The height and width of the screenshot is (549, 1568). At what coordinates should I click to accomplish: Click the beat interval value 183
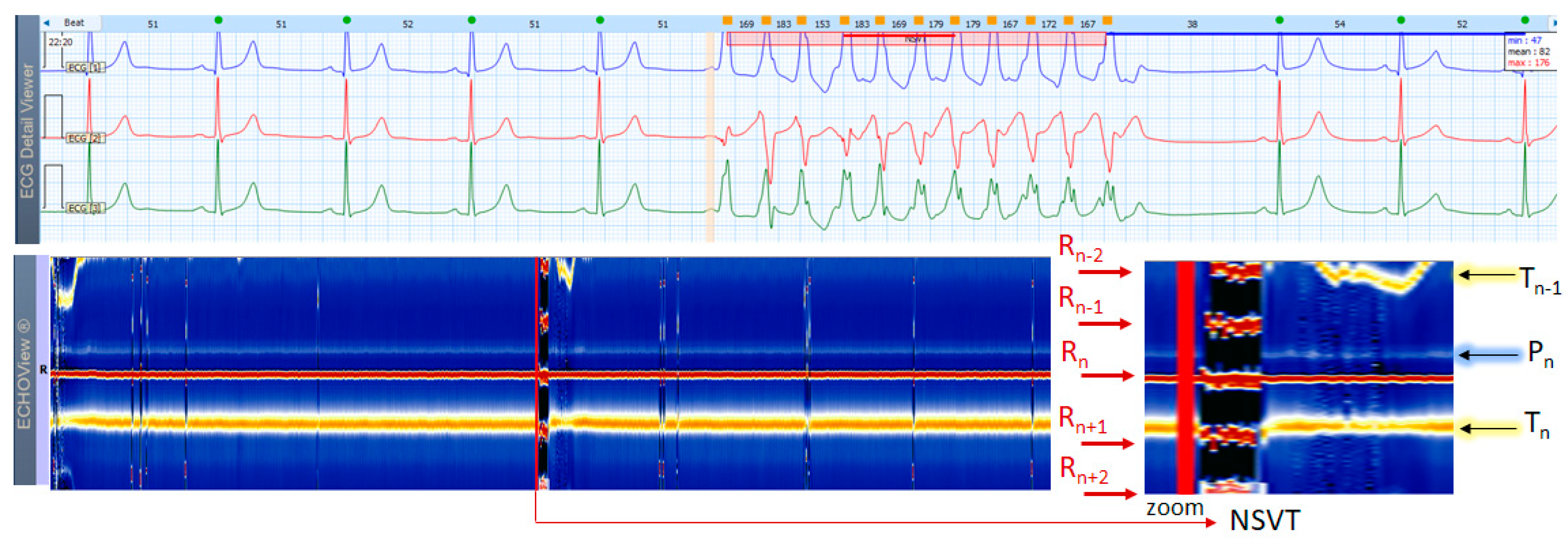click(783, 24)
